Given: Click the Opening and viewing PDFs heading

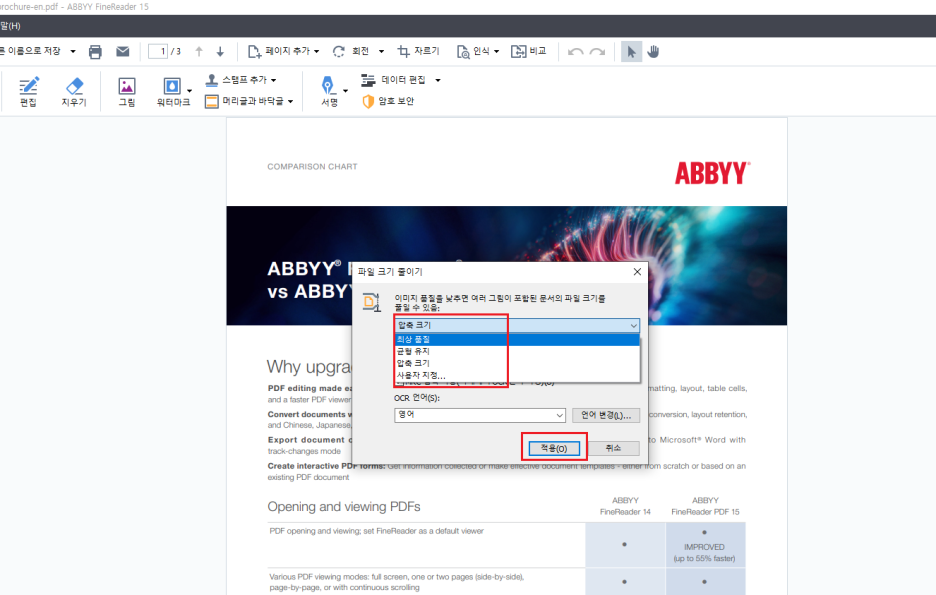Looking at the screenshot, I should coord(344,507).
